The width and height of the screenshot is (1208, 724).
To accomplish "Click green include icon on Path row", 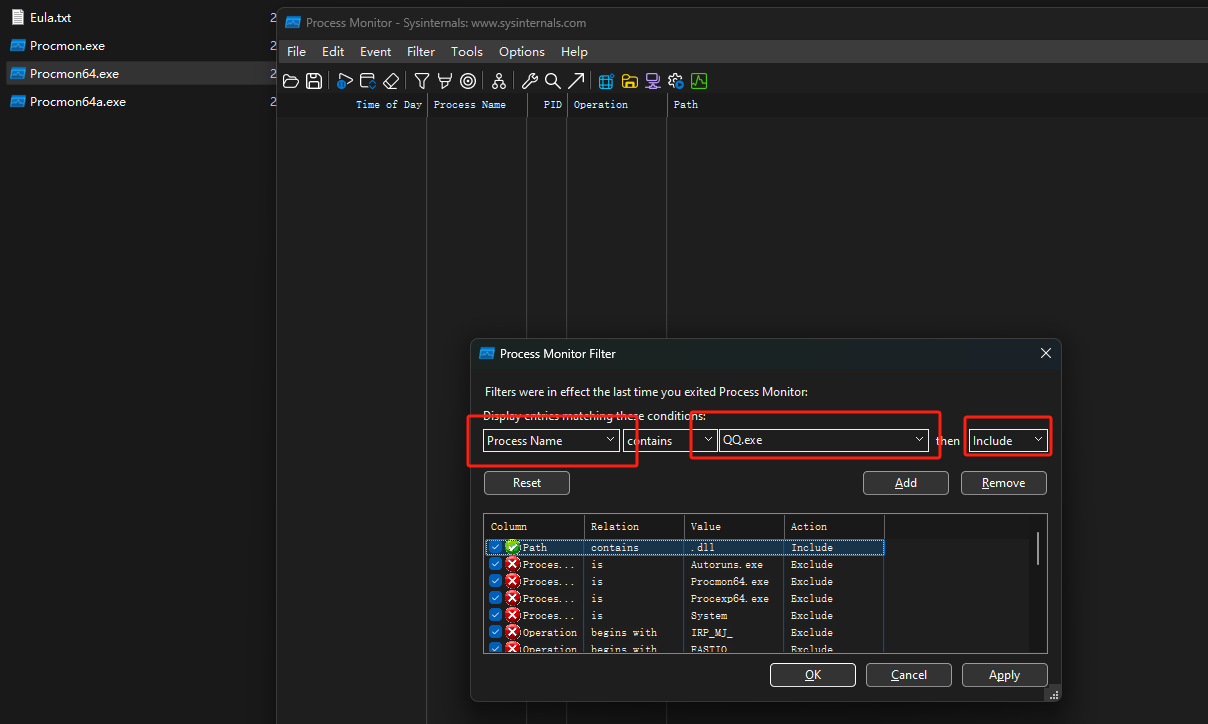I will 513,547.
